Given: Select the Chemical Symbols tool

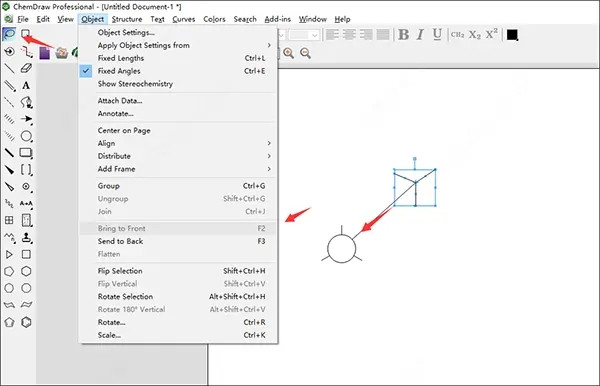Looking at the screenshot, I should point(26,186).
